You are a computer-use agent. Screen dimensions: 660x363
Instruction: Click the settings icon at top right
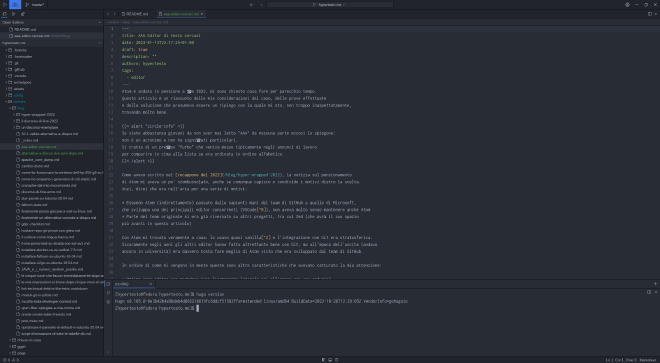[x=627, y=5]
